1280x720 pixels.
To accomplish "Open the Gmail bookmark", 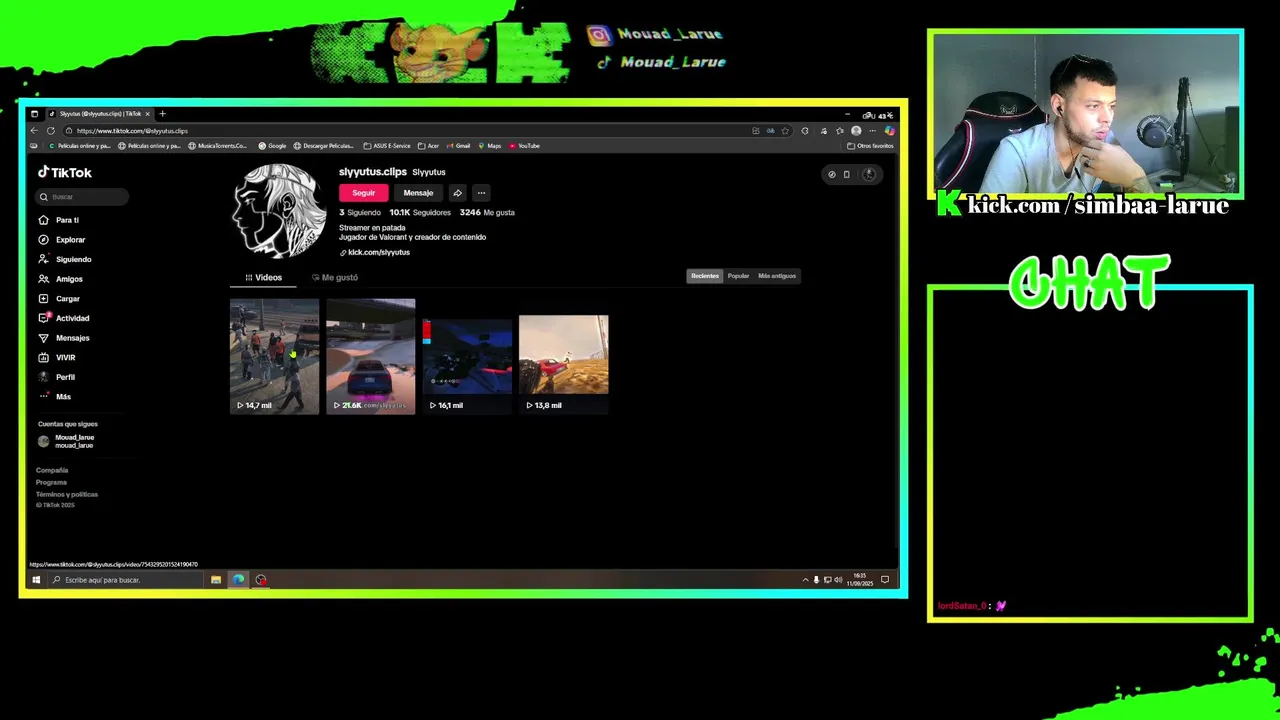I will [x=458, y=146].
